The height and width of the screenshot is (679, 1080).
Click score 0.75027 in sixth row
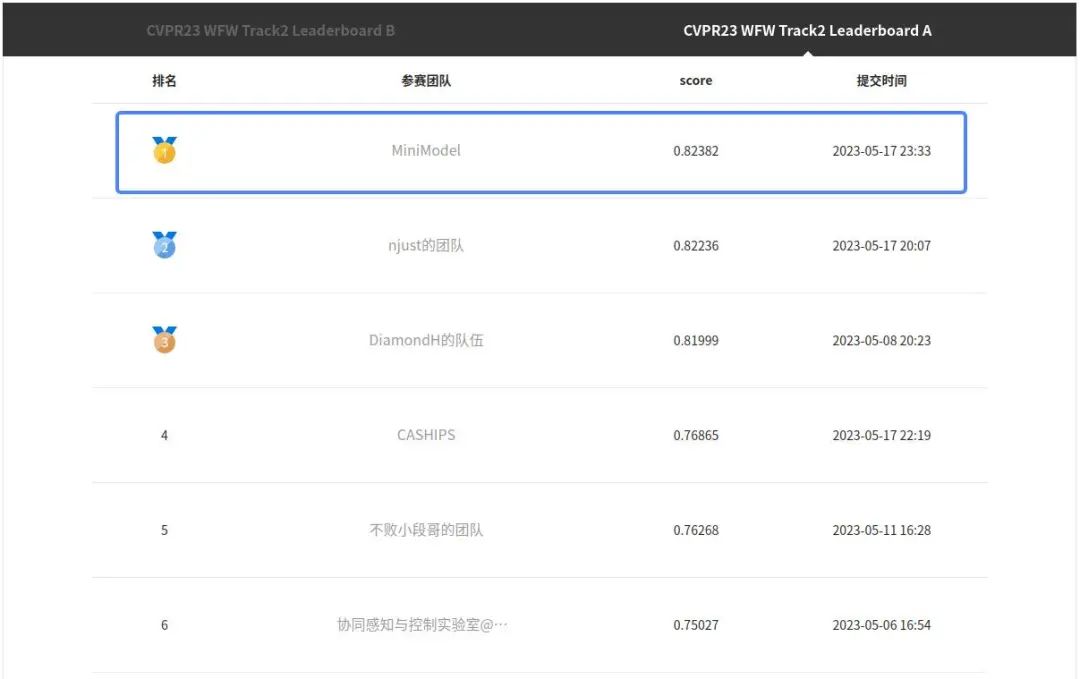696,625
